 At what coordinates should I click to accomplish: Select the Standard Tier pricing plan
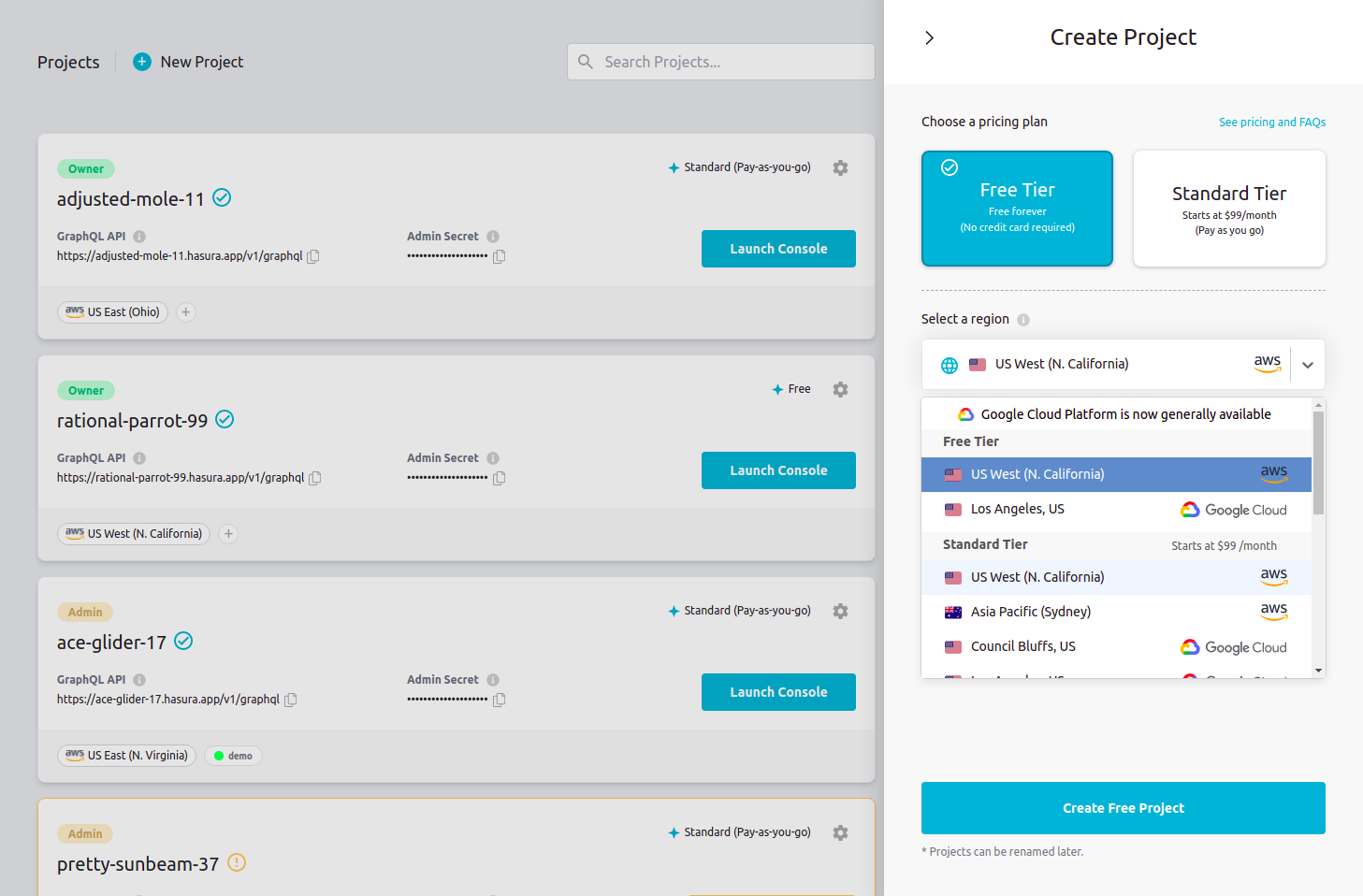(x=1229, y=209)
